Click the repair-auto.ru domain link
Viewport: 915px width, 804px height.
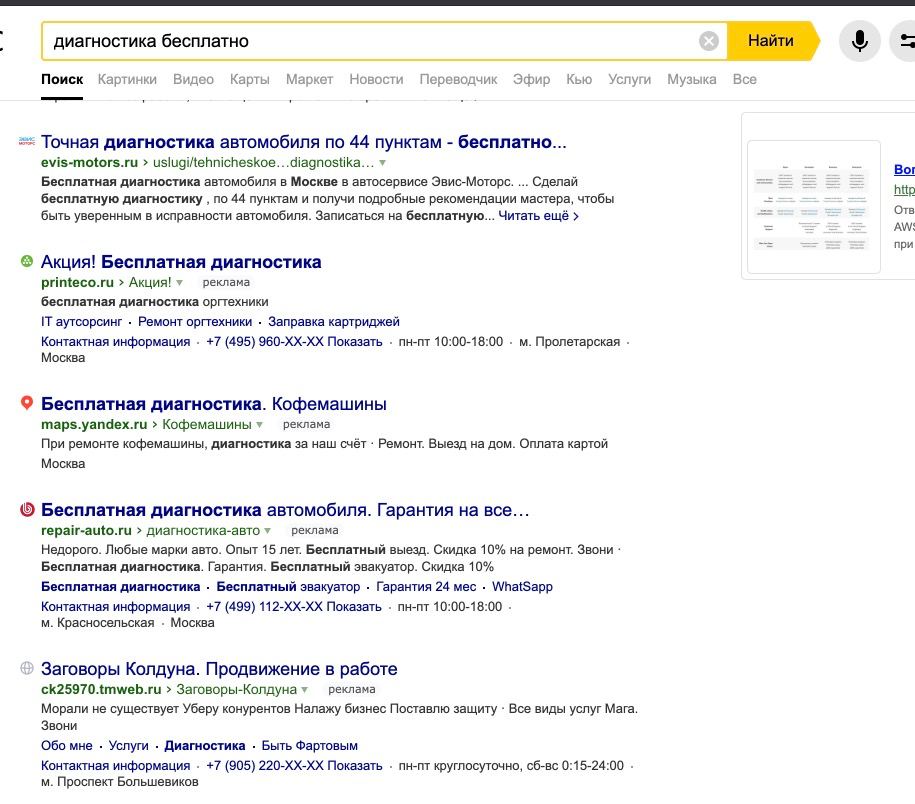[x=86, y=530]
